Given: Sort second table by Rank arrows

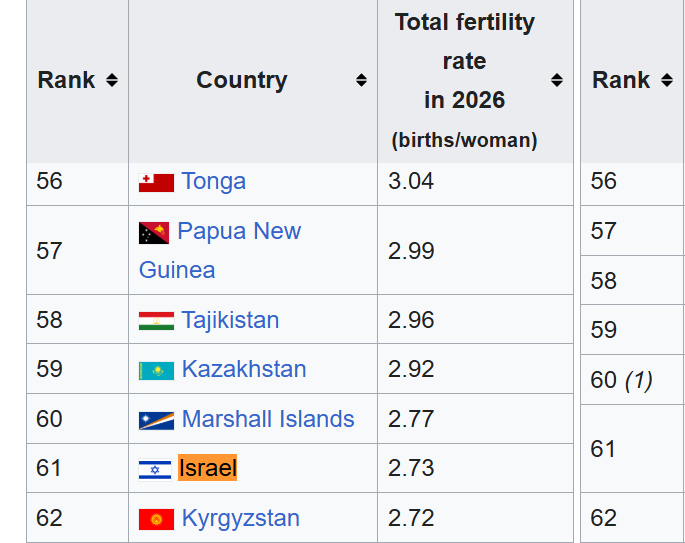Looking at the screenshot, I should pos(667,80).
